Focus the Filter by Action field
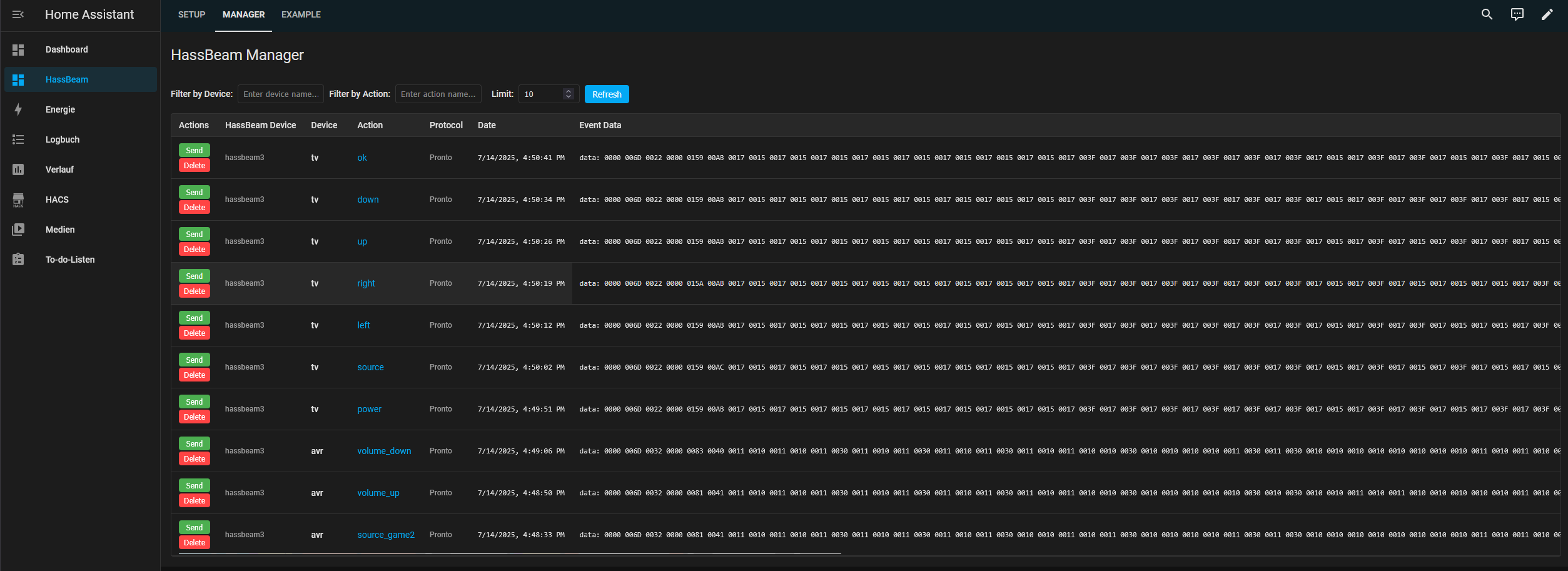The image size is (1568, 571). coord(438,94)
